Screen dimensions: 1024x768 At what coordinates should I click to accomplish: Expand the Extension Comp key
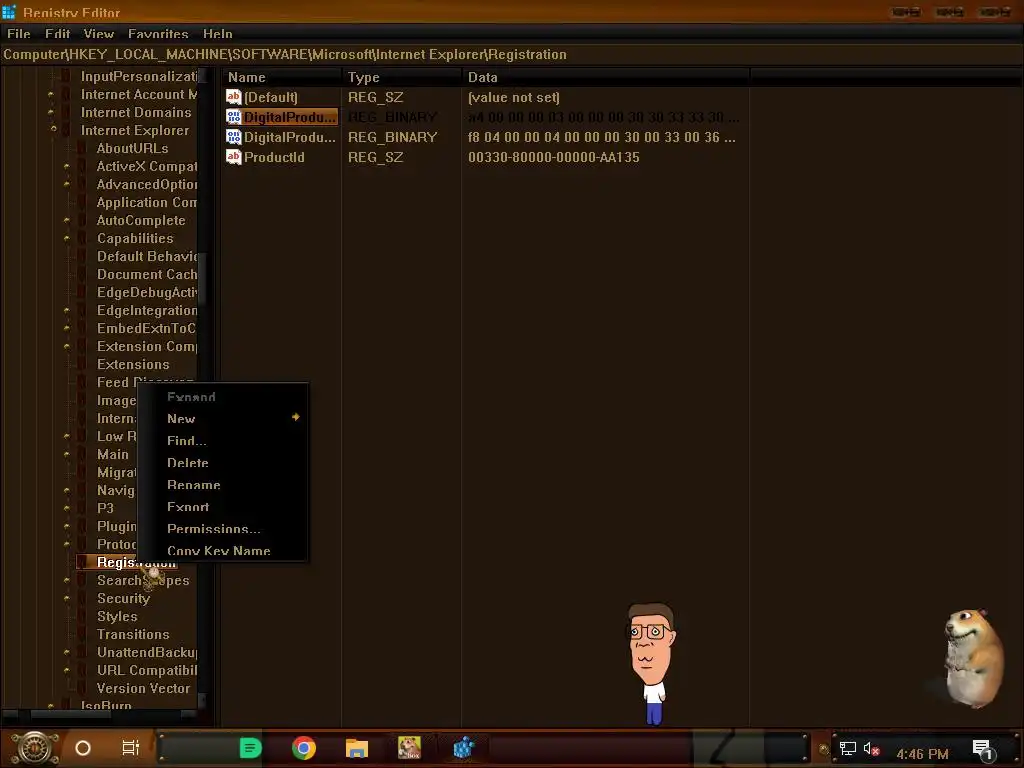coord(67,346)
